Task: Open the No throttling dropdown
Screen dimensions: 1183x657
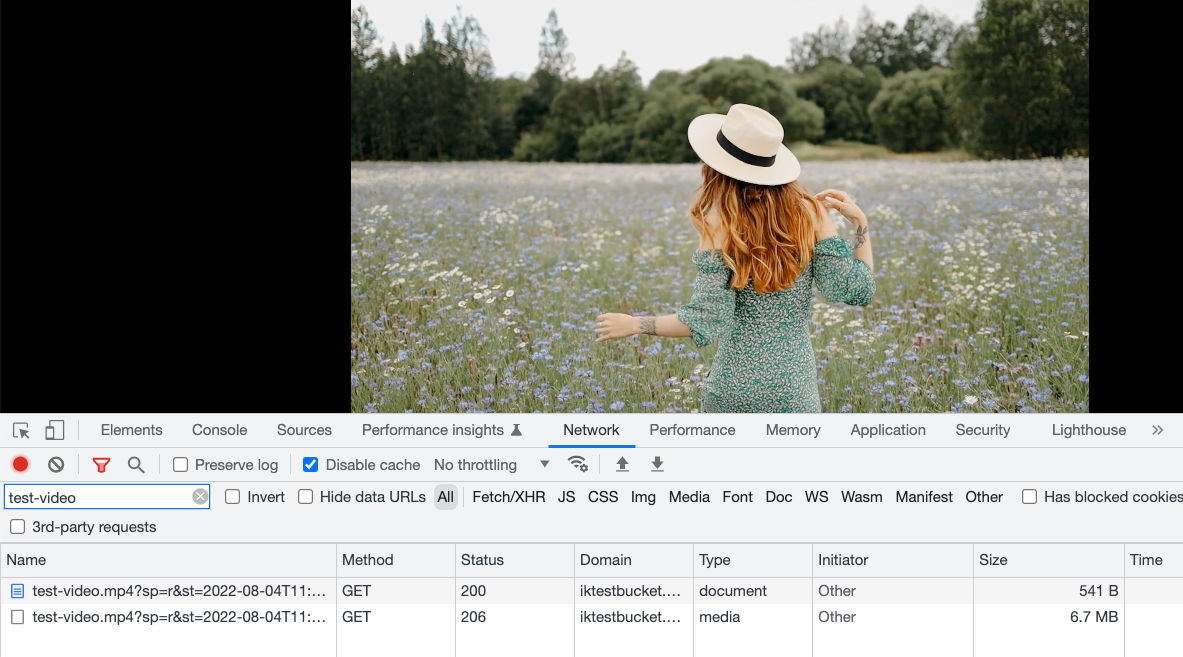Action: pos(491,465)
